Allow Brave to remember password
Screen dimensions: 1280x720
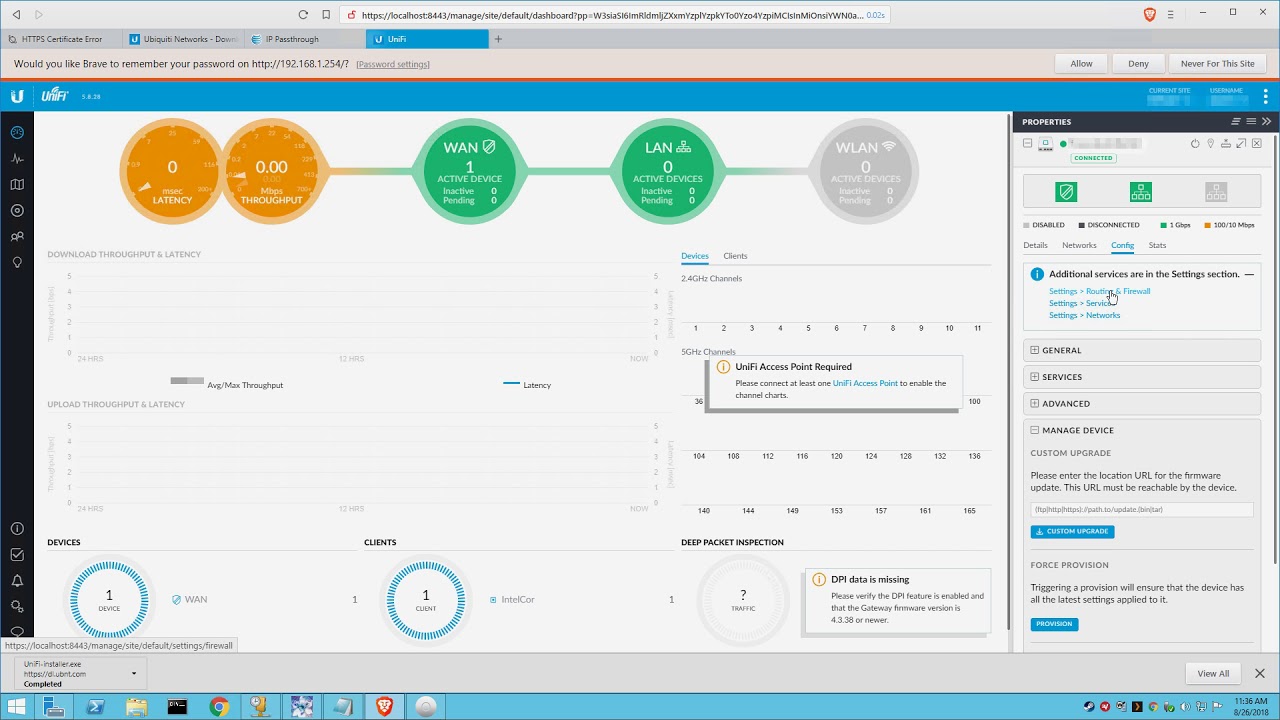coord(1082,63)
